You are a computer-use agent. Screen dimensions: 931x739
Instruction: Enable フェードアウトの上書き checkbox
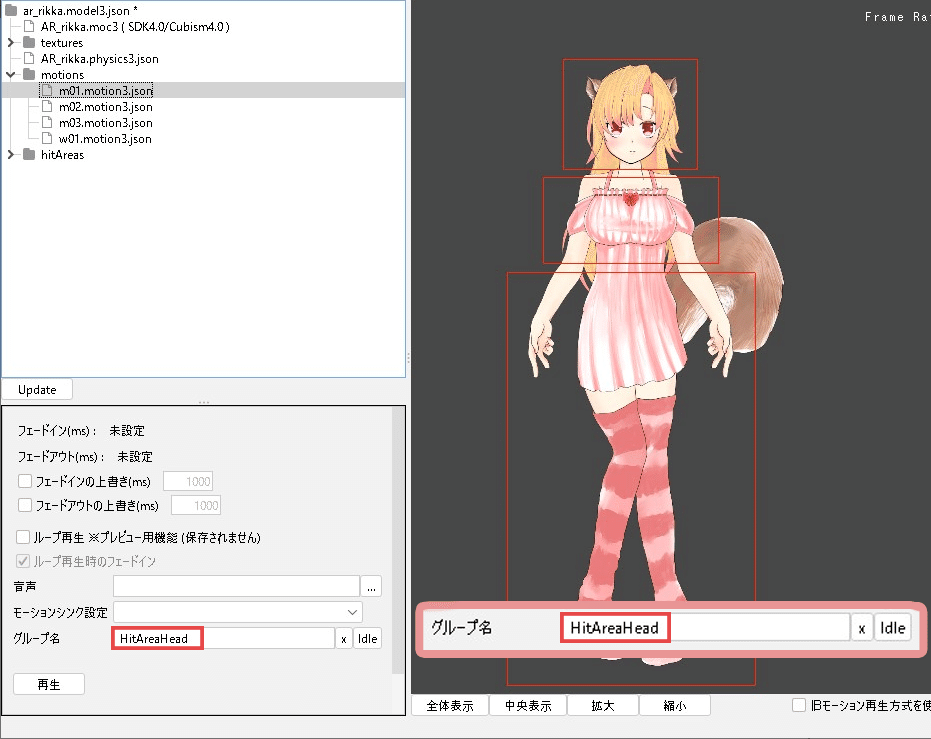[25, 505]
